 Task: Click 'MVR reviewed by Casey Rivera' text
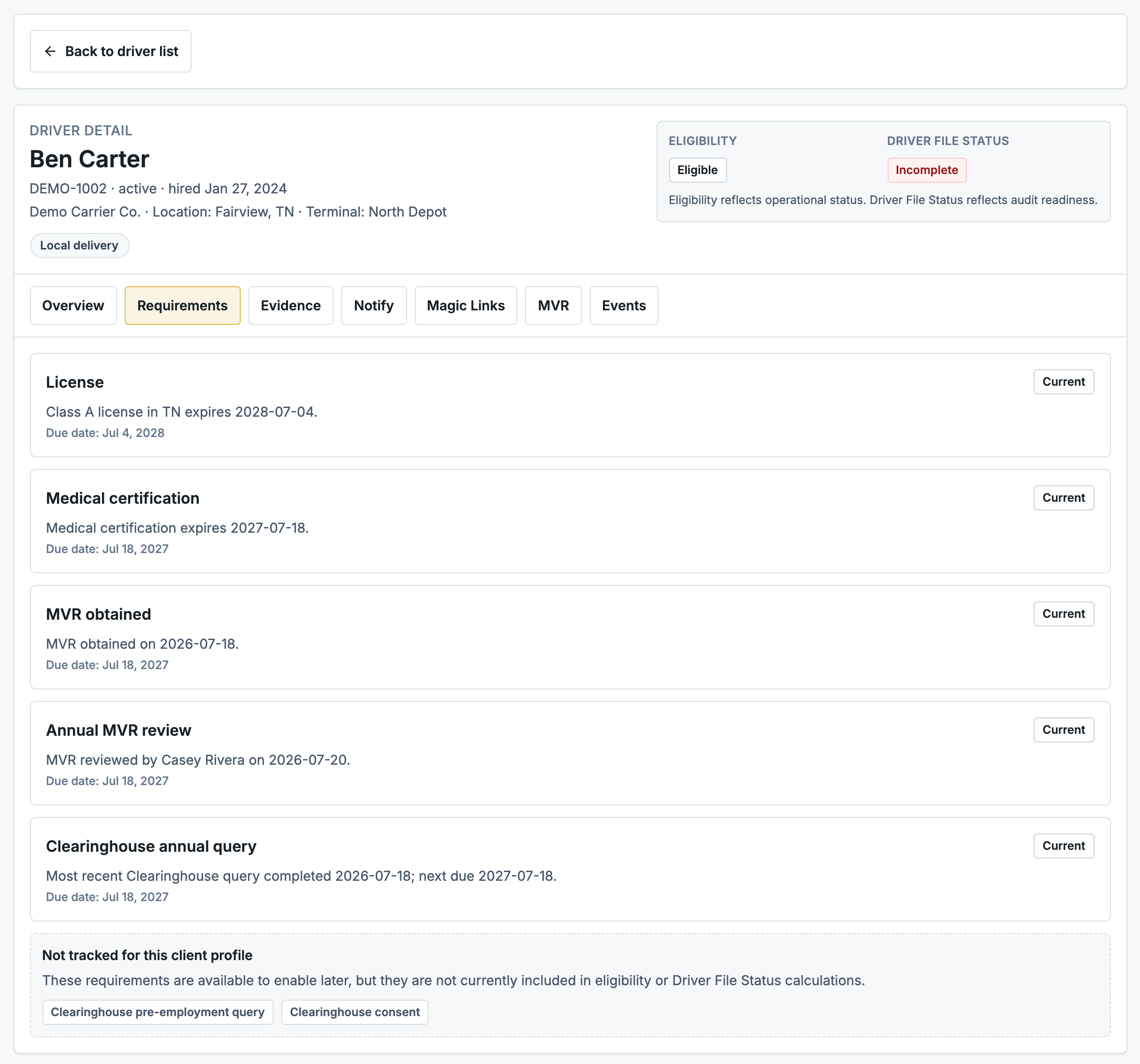pyautogui.click(x=145, y=760)
